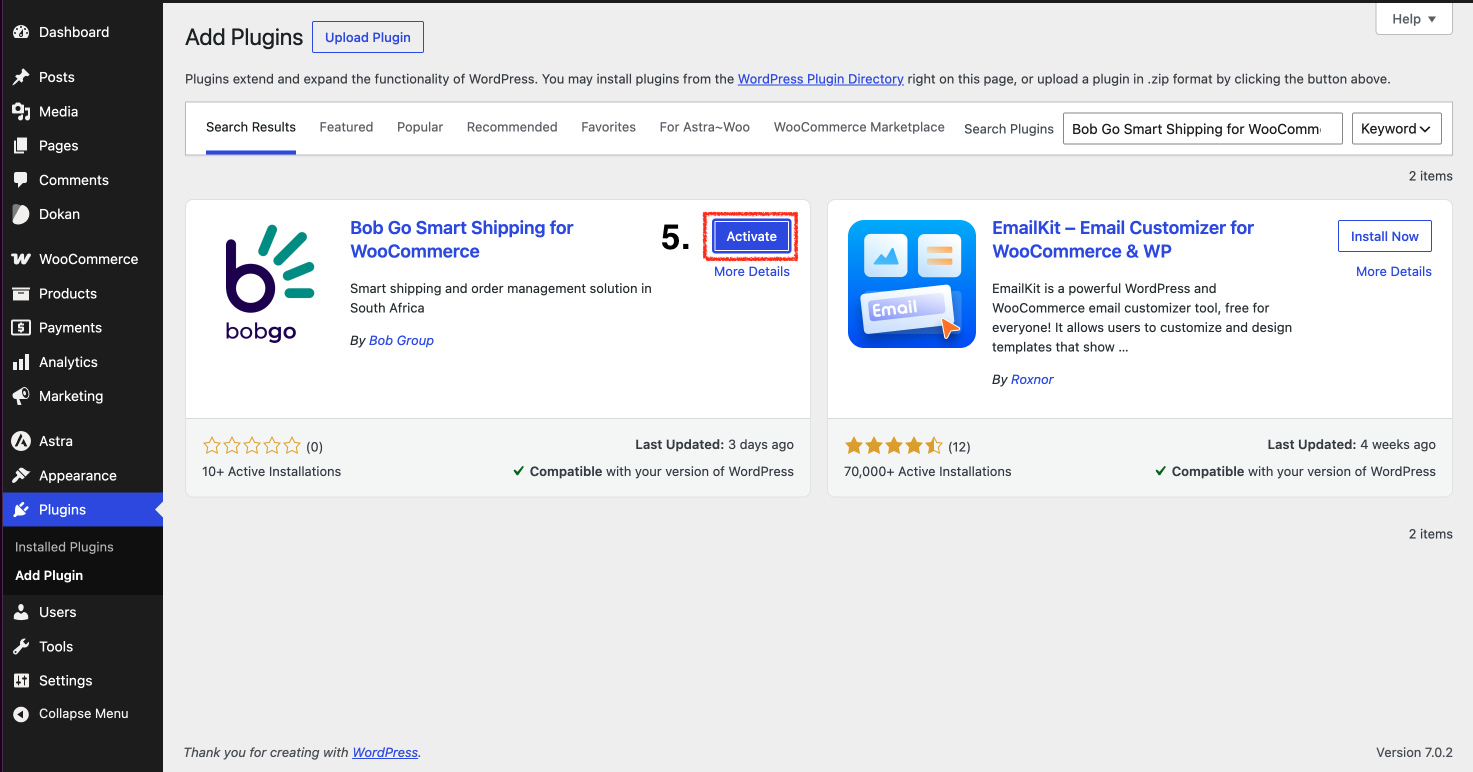Activate the Bob Go Smart Shipping plugin
This screenshot has width=1473, height=772.
click(752, 236)
